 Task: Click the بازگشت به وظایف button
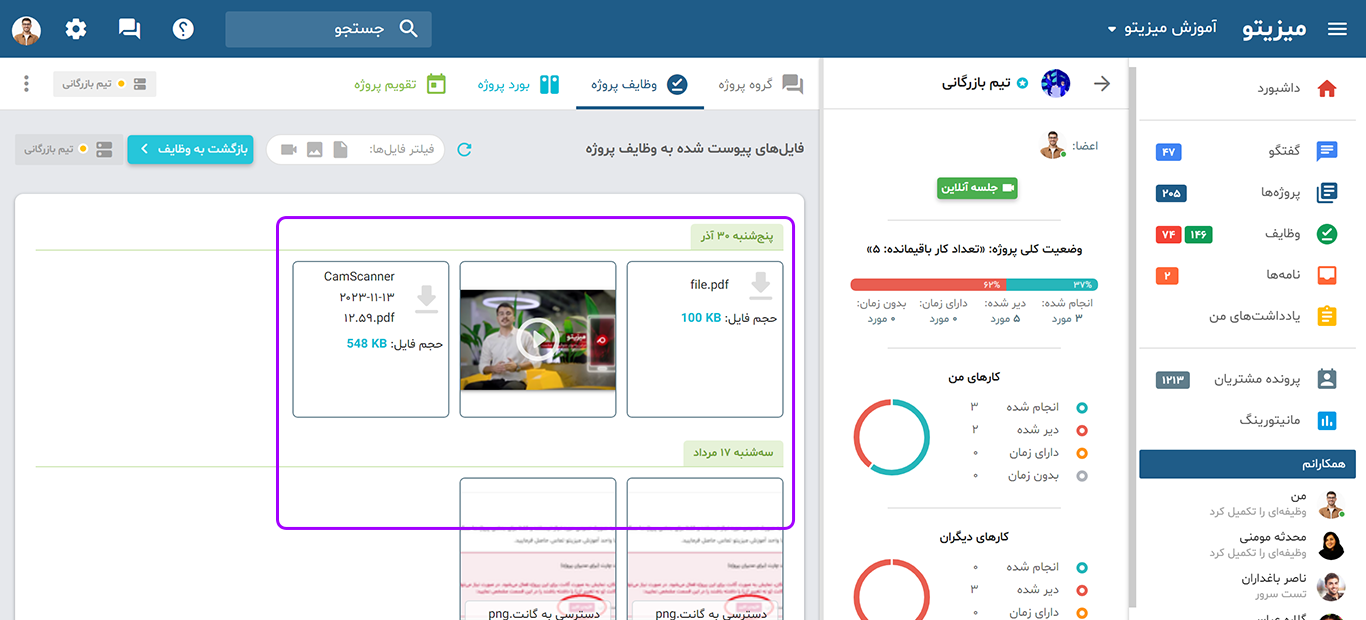click(191, 149)
